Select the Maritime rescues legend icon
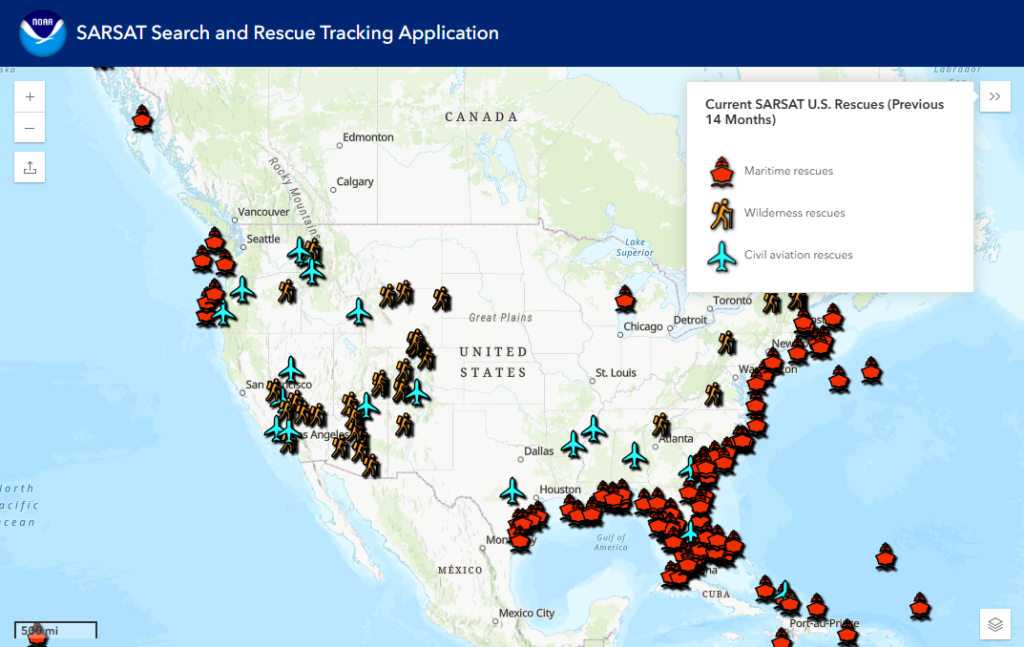 pyautogui.click(x=722, y=172)
